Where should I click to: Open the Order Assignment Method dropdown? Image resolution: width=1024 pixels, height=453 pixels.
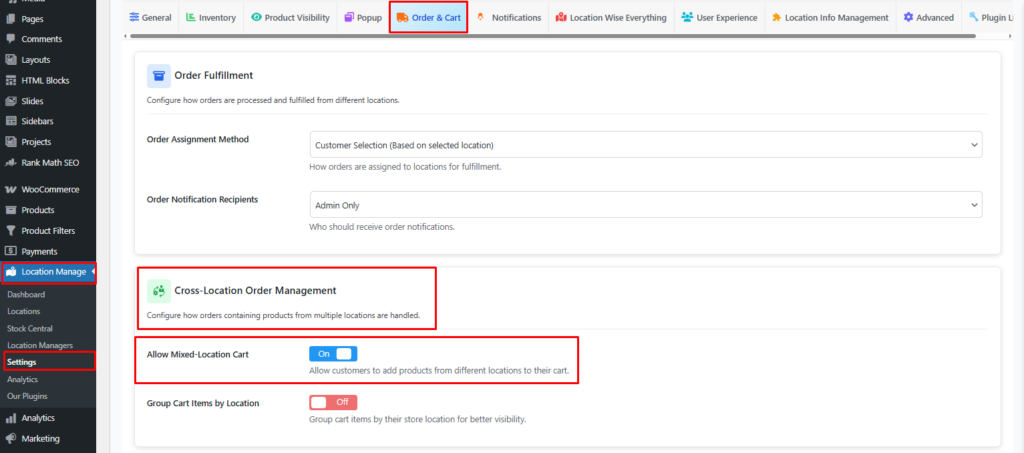pos(646,145)
